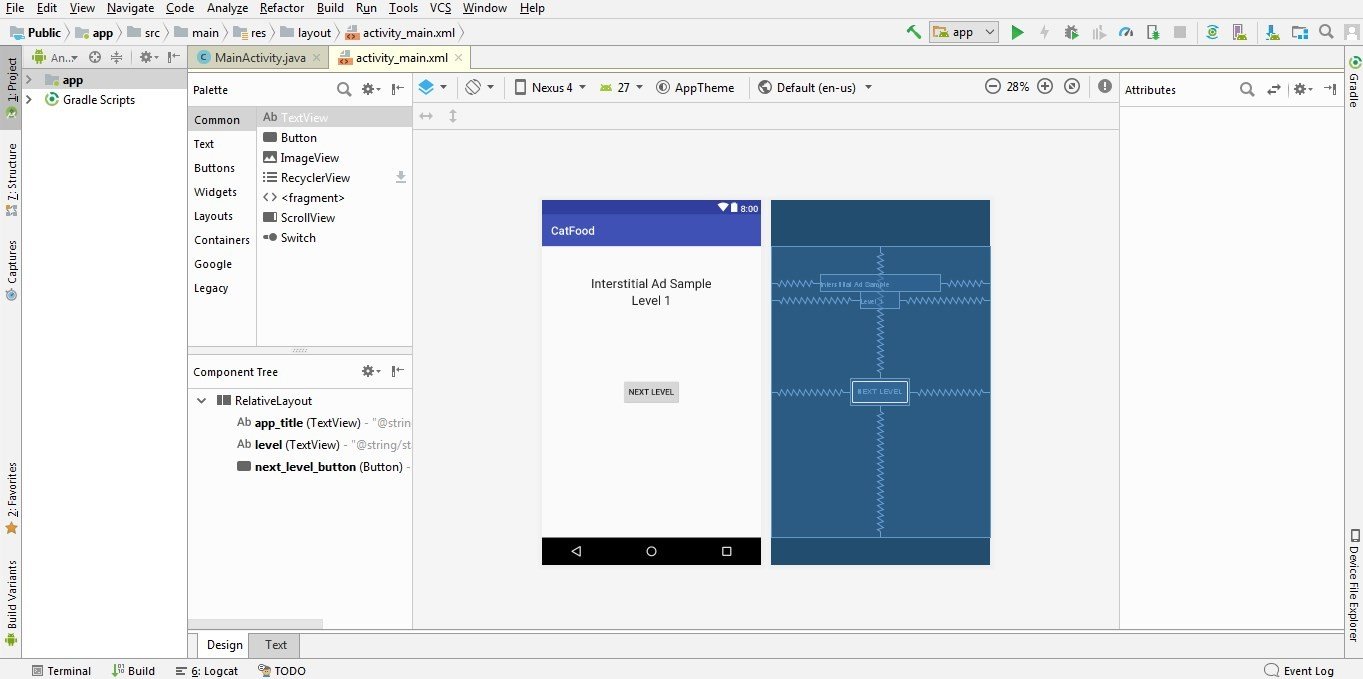Image resolution: width=1363 pixels, height=679 pixels.
Task: Click the Zoom to Fit Screen icon
Action: 1072,87
